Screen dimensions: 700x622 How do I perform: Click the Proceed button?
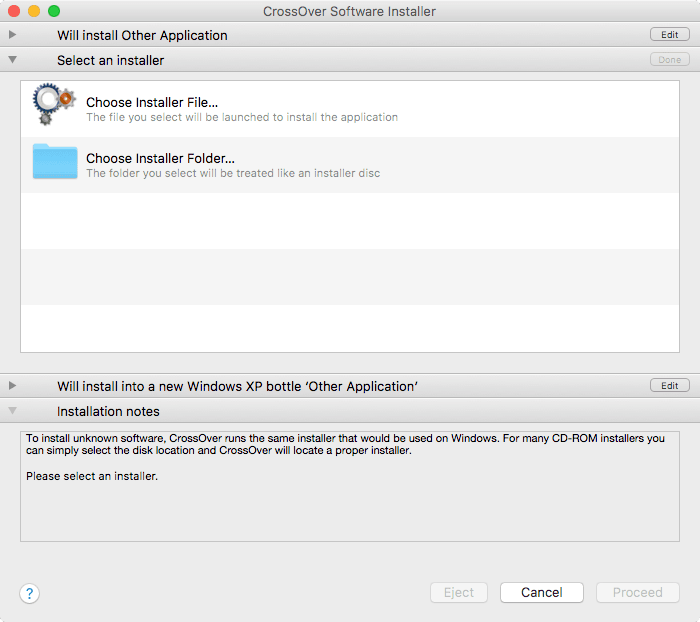tap(637, 592)
